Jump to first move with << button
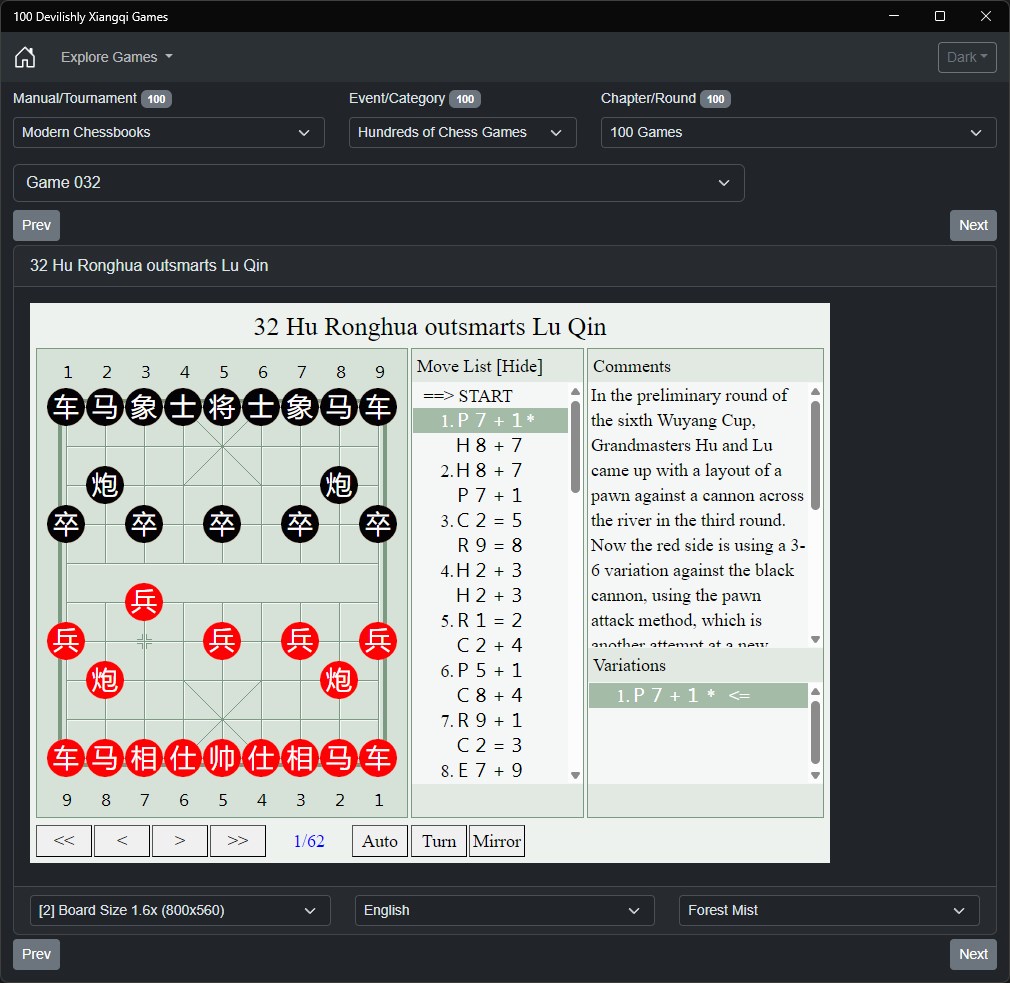Viewport: 1010px width, 983px height. [x=64, y=841]
